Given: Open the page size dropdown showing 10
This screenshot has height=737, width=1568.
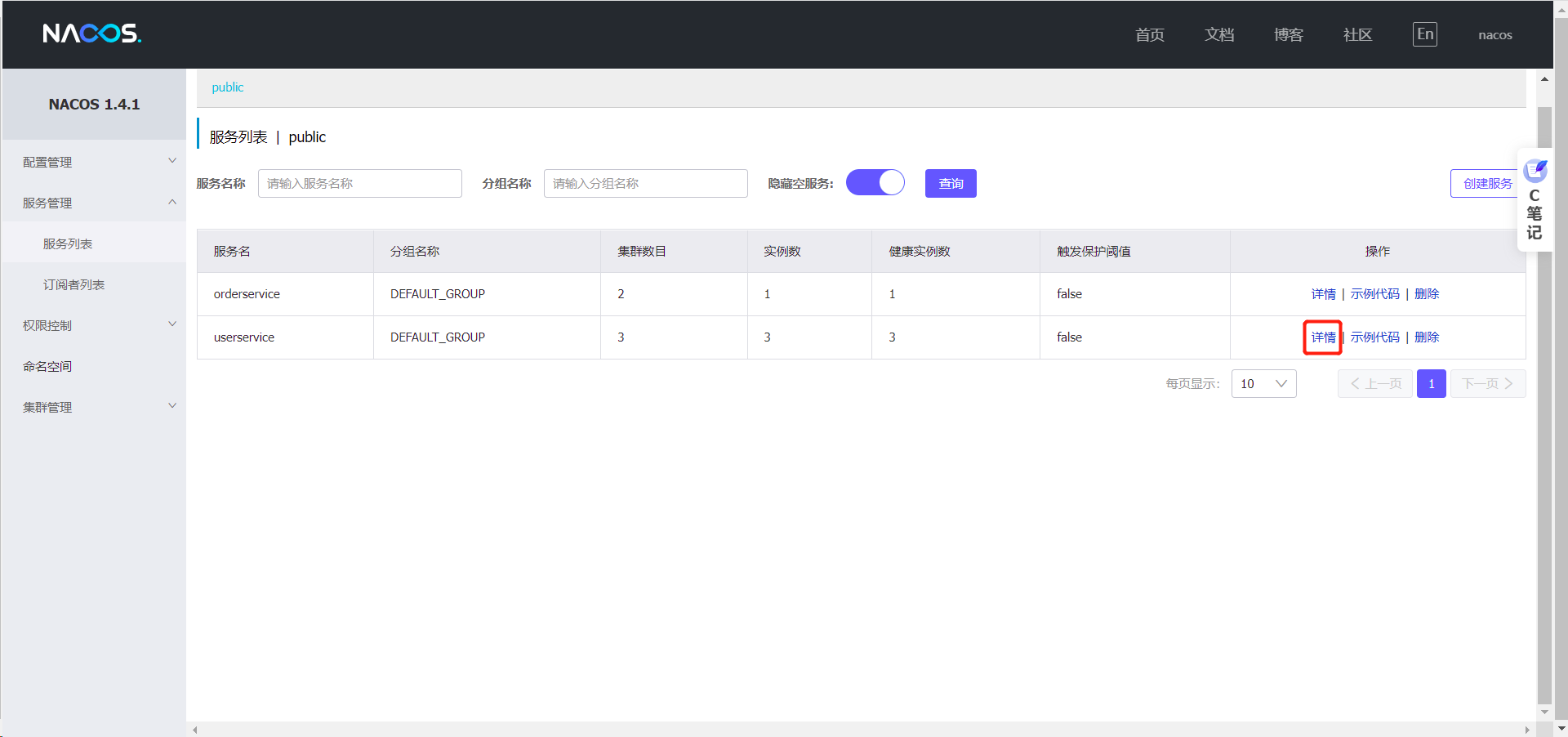Looking at the screenshot, I should (x=1263, y=384).
